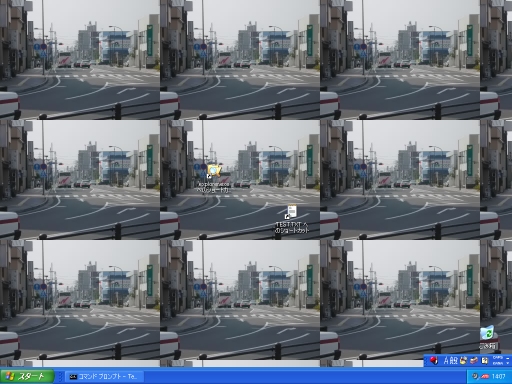
Task: Click the red ball IME language icon
Action: pyautogui.click(x=434, y=360)
